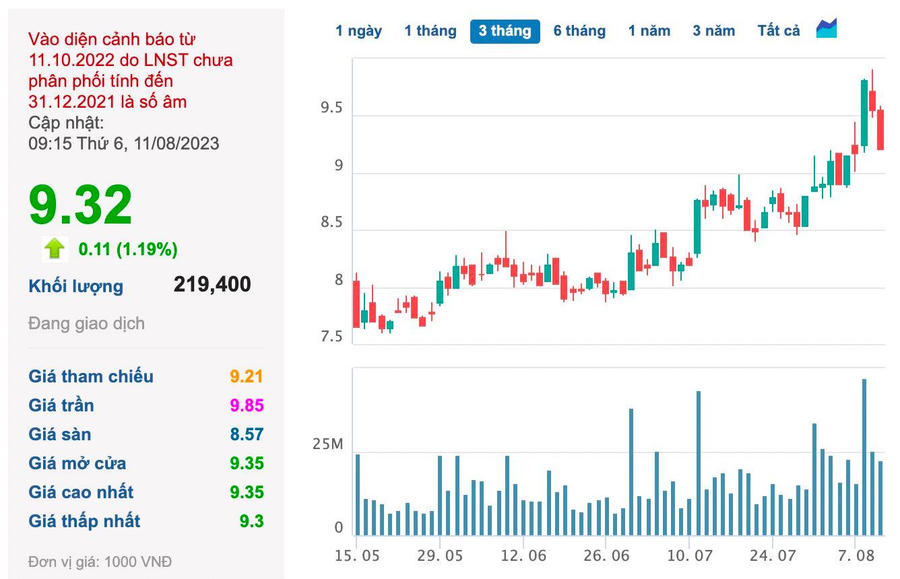Image resolution: width=900 pixels, height=579 pixels.
Task: Click the tallest volume bar near 7.08
Action: tap(864, 457)
